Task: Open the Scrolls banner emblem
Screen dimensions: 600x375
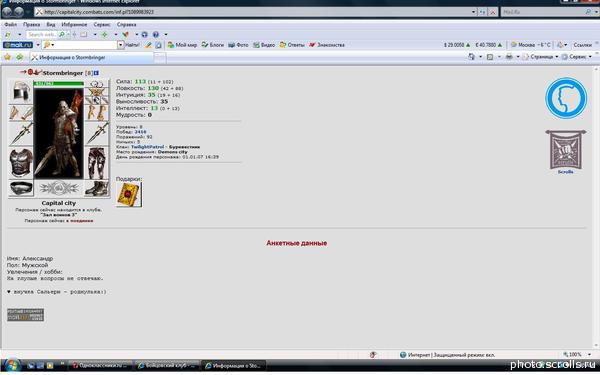Action: (566, 150)
